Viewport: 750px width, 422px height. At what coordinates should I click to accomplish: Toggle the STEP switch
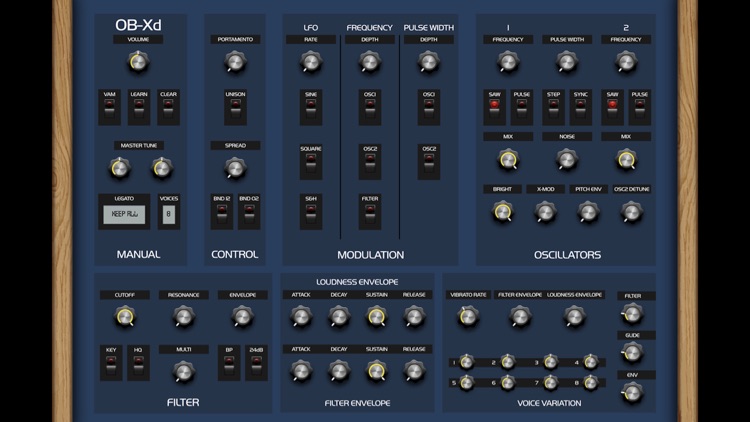[x=553, y=109]
